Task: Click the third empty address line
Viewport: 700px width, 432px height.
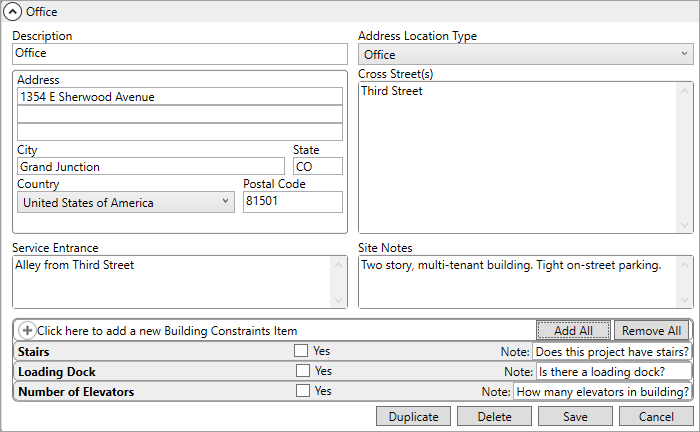Action: coord(180,132)
